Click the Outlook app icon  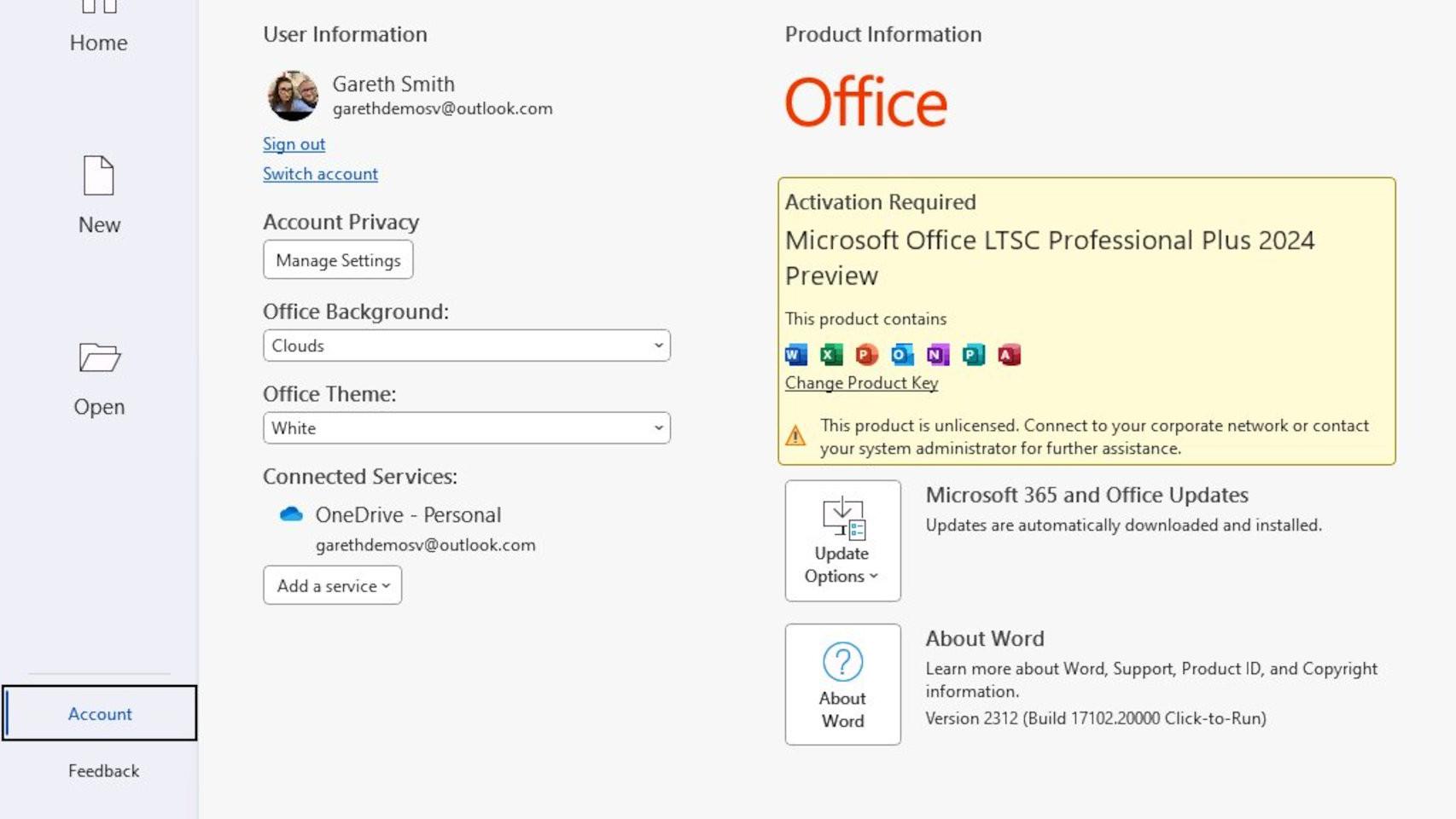902,354
